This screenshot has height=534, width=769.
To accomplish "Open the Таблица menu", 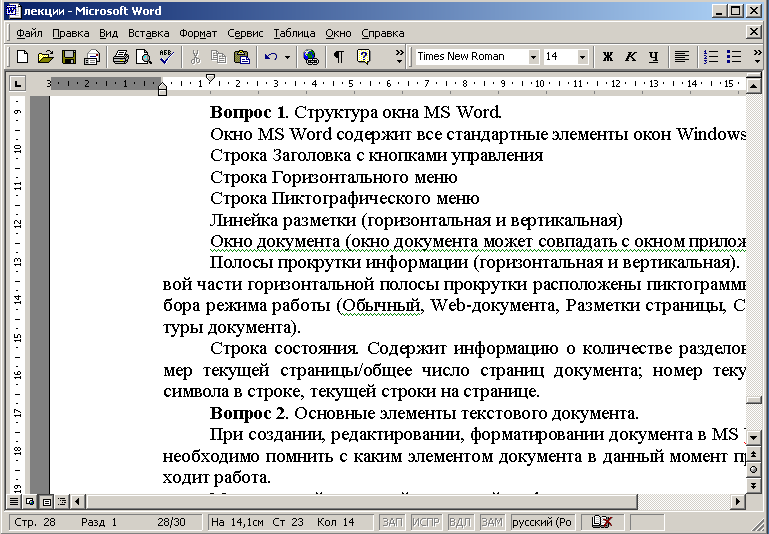I will point(294,33).
